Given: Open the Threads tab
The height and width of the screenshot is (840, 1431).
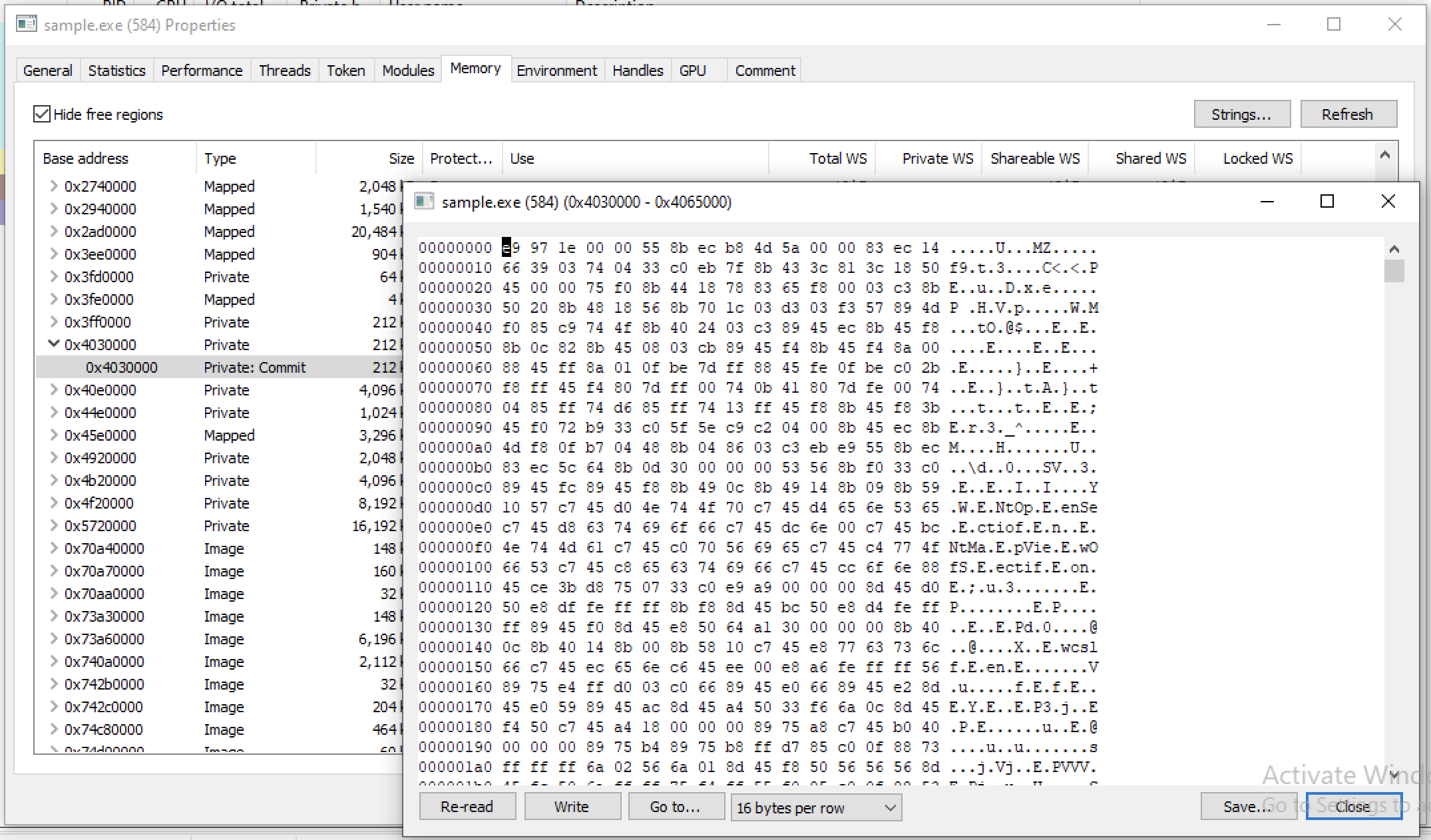Looking at the screenshot, I should coord(284,71).
